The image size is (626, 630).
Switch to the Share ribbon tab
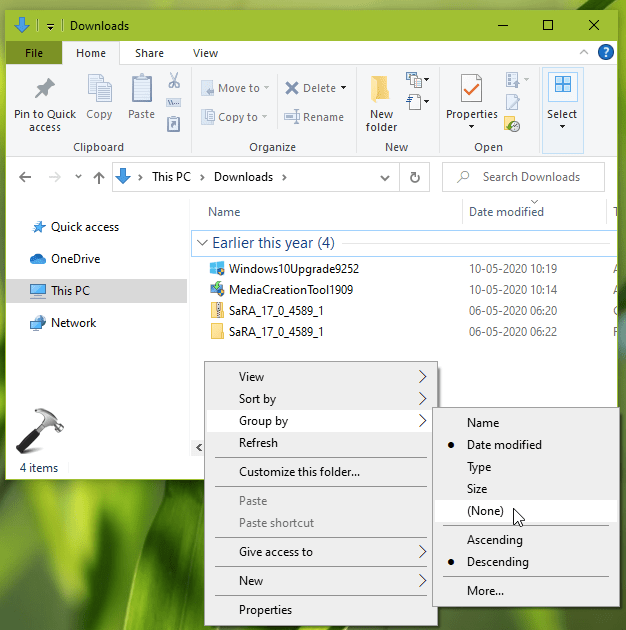pos(149,53)
